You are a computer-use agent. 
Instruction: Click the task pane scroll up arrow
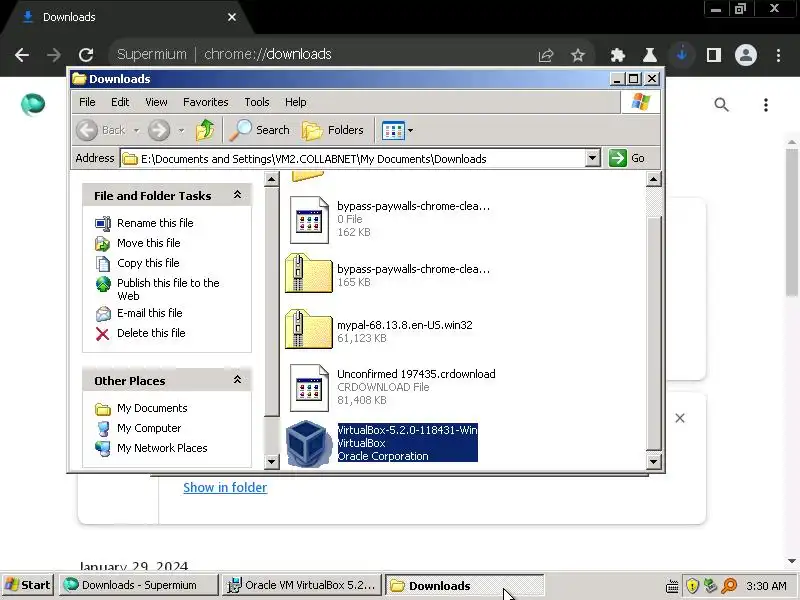click(271, 179)
